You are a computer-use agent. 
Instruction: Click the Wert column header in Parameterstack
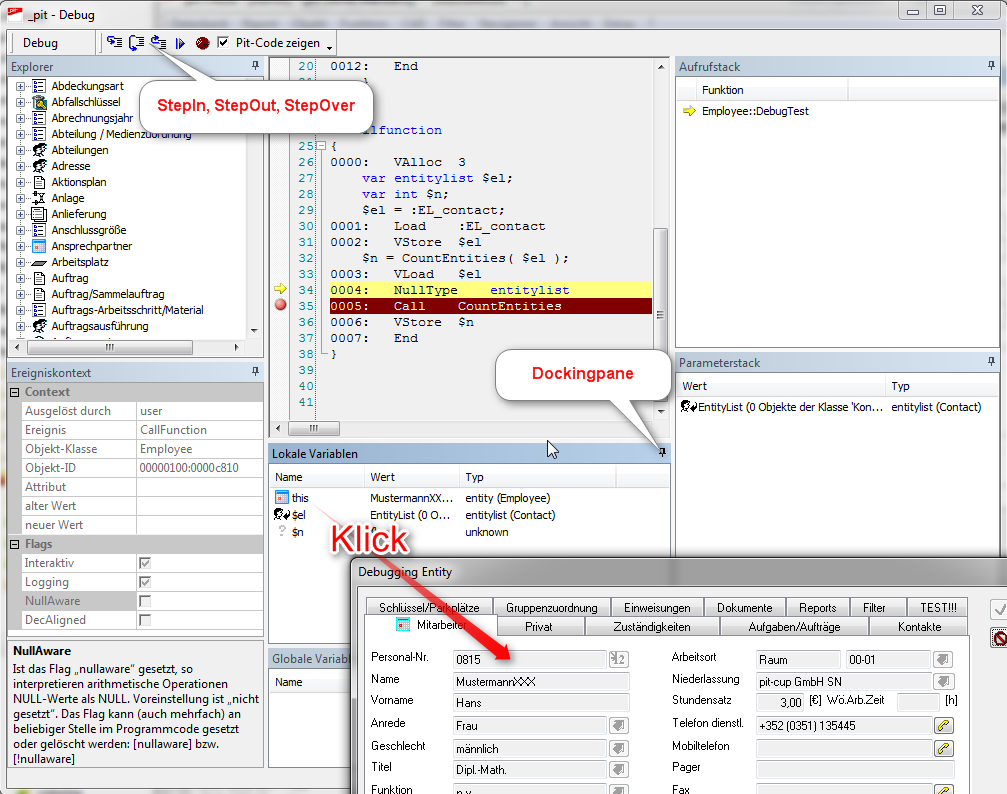pos(782,386)
